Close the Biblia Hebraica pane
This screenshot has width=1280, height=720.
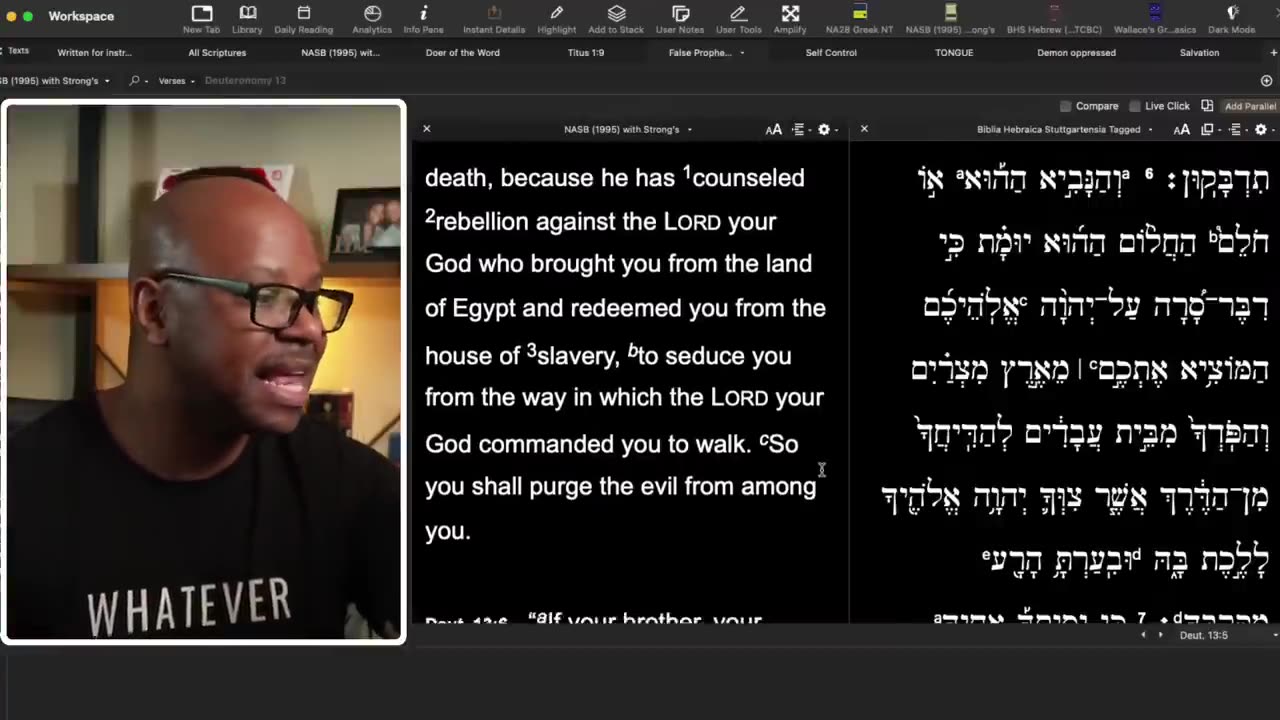click(x=864, y=129)
